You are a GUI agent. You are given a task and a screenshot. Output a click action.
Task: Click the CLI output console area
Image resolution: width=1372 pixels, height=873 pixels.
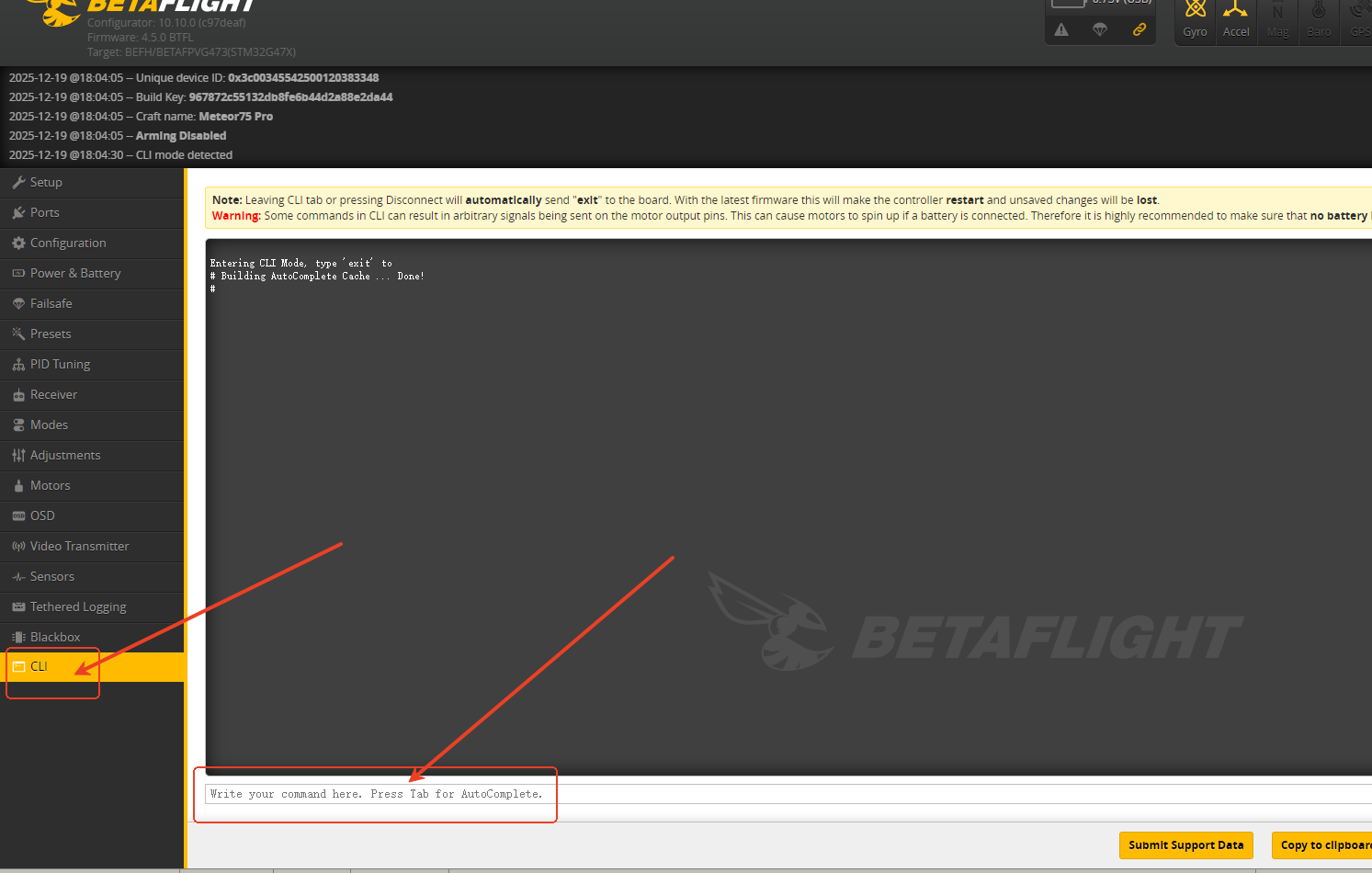click(x=788, y=507)
